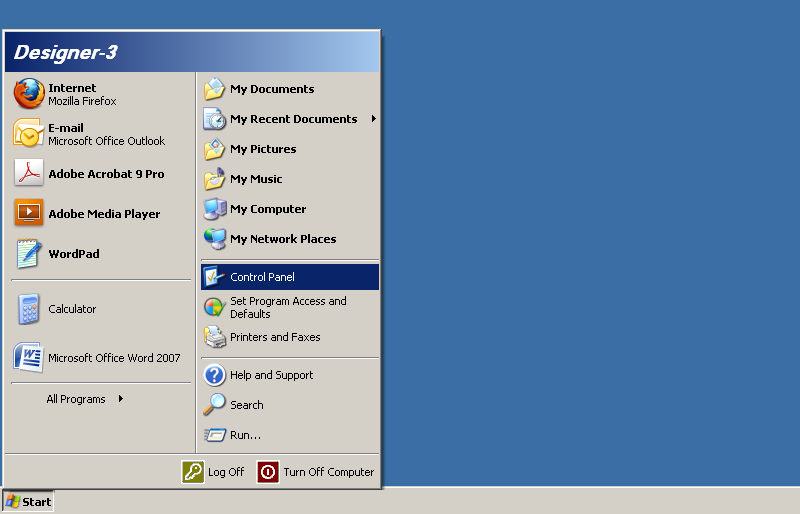Choose the Run... menu text
The image size is (800, 514).
coord(245,435)
